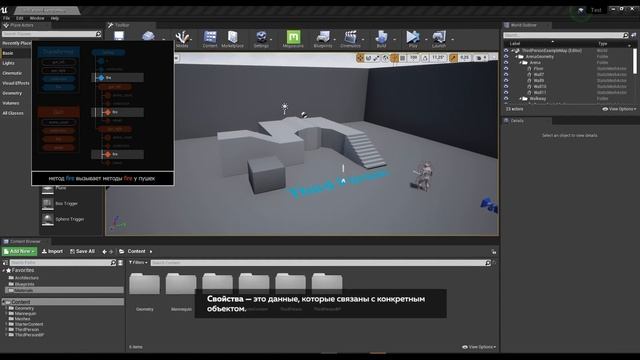Image resolution: width=640 pixels, height=360 pixels.
Task: Toggle visibility of ThirdPersonExampleMap row
Action: [x=506, y=51]
